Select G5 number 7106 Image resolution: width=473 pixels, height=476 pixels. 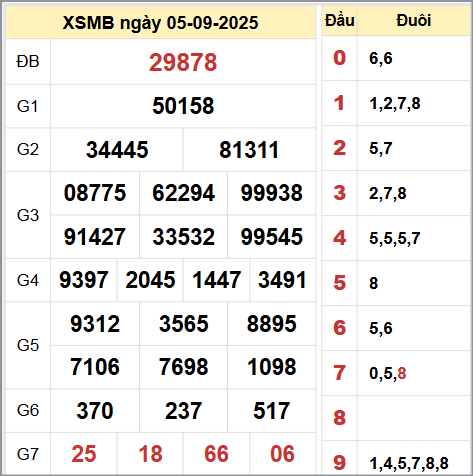(x=95, y=367)
